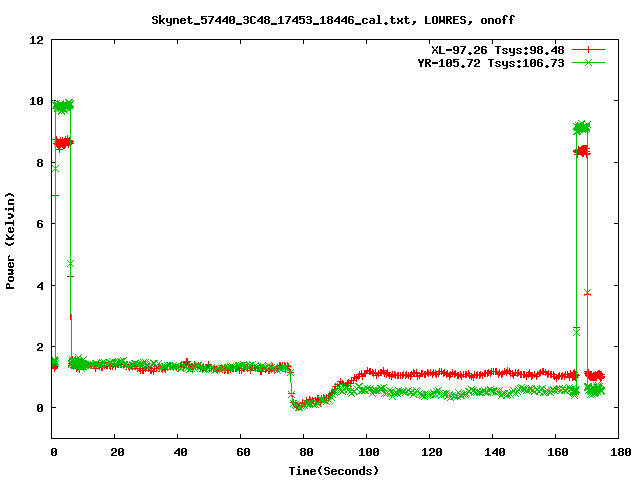The image size is (640, 480).
Task: Click y-axis tick label 8
Action: (x=38, y=163)
